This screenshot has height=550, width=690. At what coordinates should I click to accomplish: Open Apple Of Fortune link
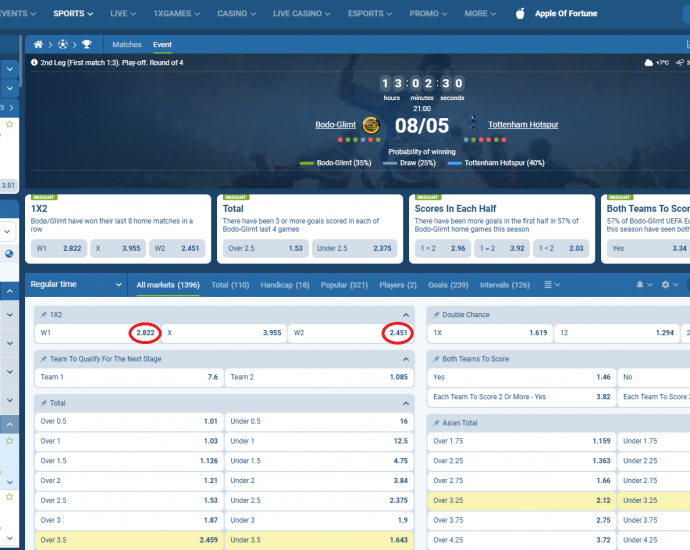566,14
